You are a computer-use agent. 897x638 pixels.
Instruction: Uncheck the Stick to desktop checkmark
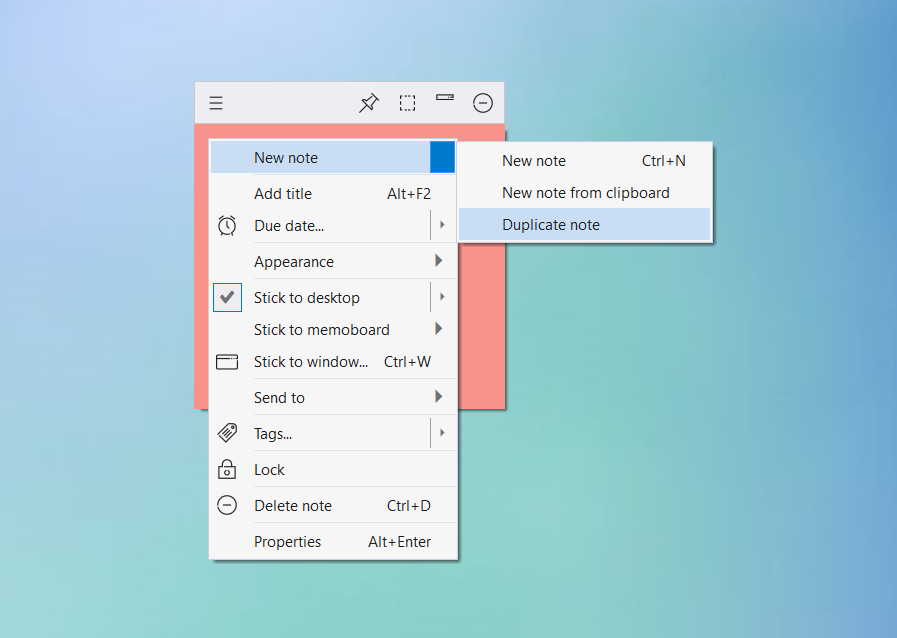227,297
